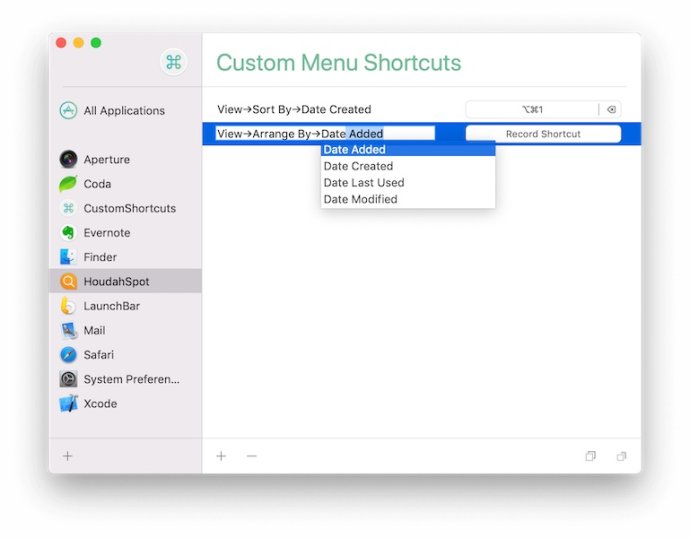Click the View→Arrange By→Date Added text field
The width and height of the screenshot is (690, 538).
click(325, 133)
